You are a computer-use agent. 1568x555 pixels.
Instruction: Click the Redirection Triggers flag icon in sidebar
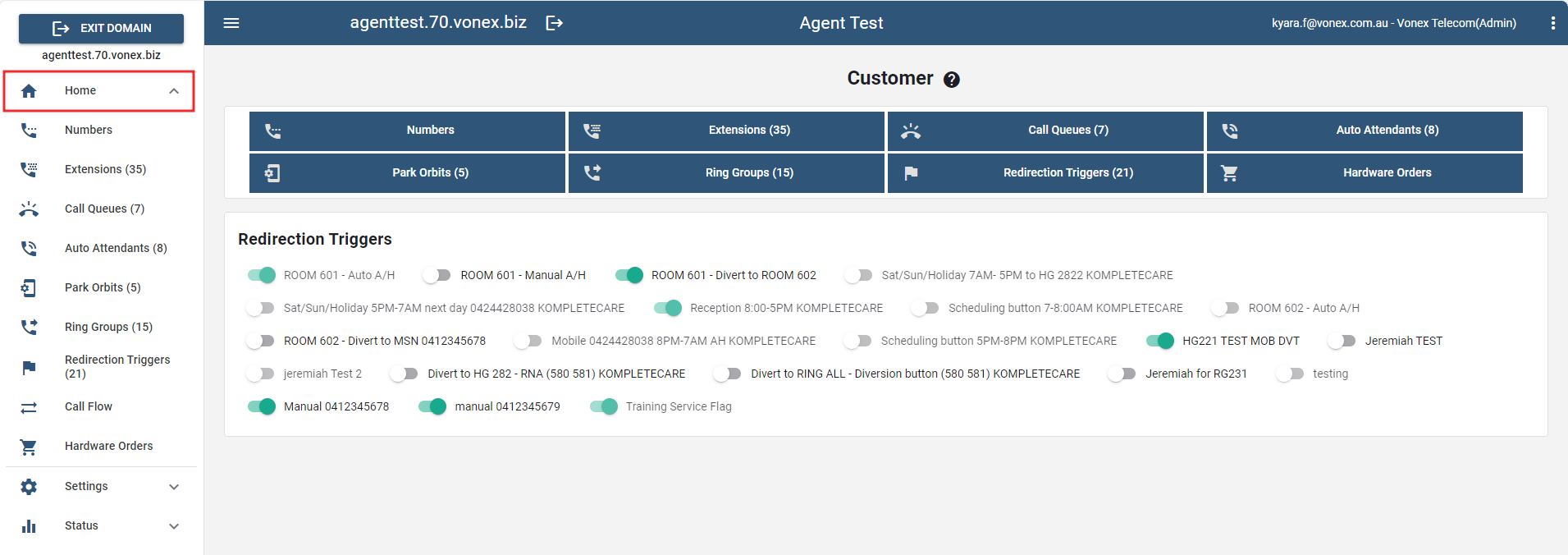[29, 367]
